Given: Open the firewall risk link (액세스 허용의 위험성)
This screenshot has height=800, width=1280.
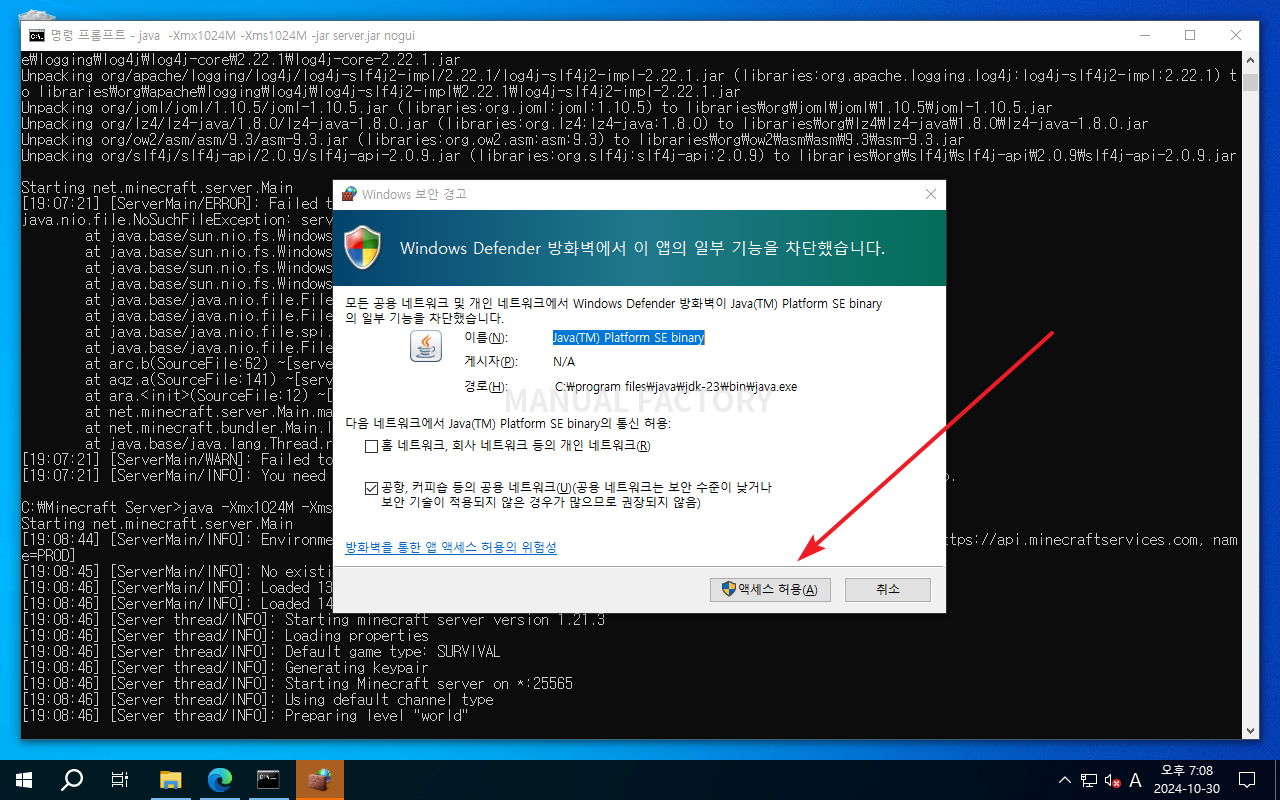Looking at the screenshot, I should (x=451, y=547).
